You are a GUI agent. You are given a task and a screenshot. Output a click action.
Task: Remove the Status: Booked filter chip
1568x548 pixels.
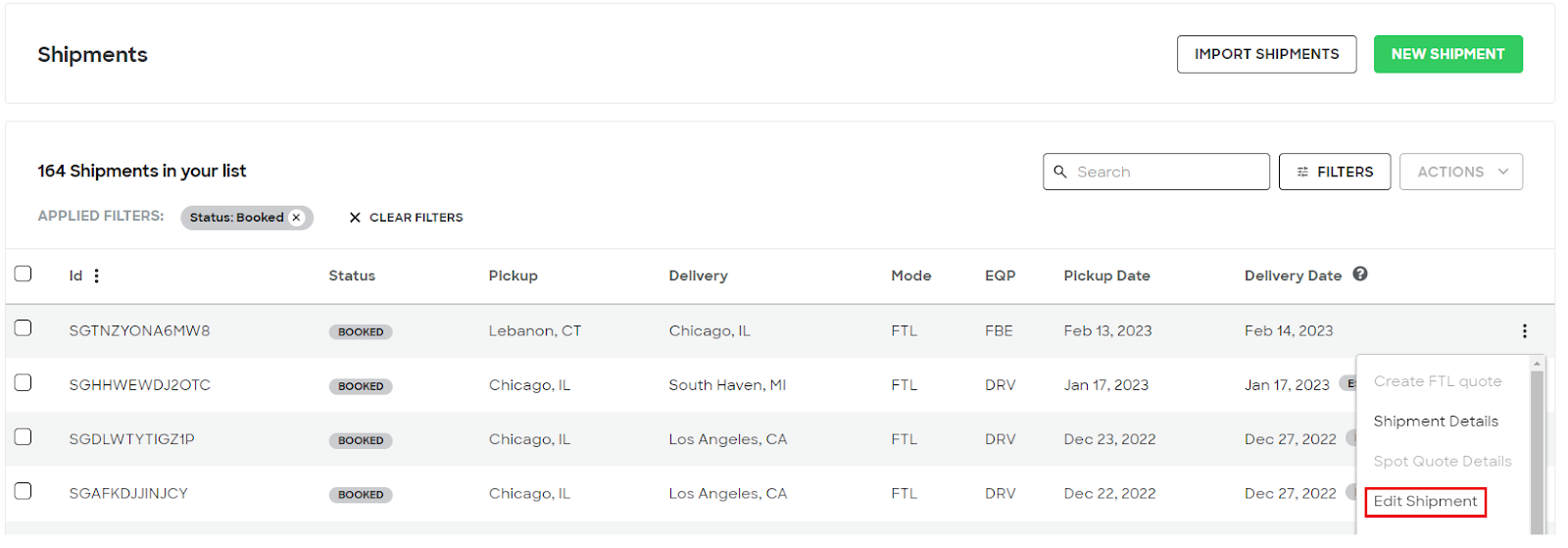point(297,218)
